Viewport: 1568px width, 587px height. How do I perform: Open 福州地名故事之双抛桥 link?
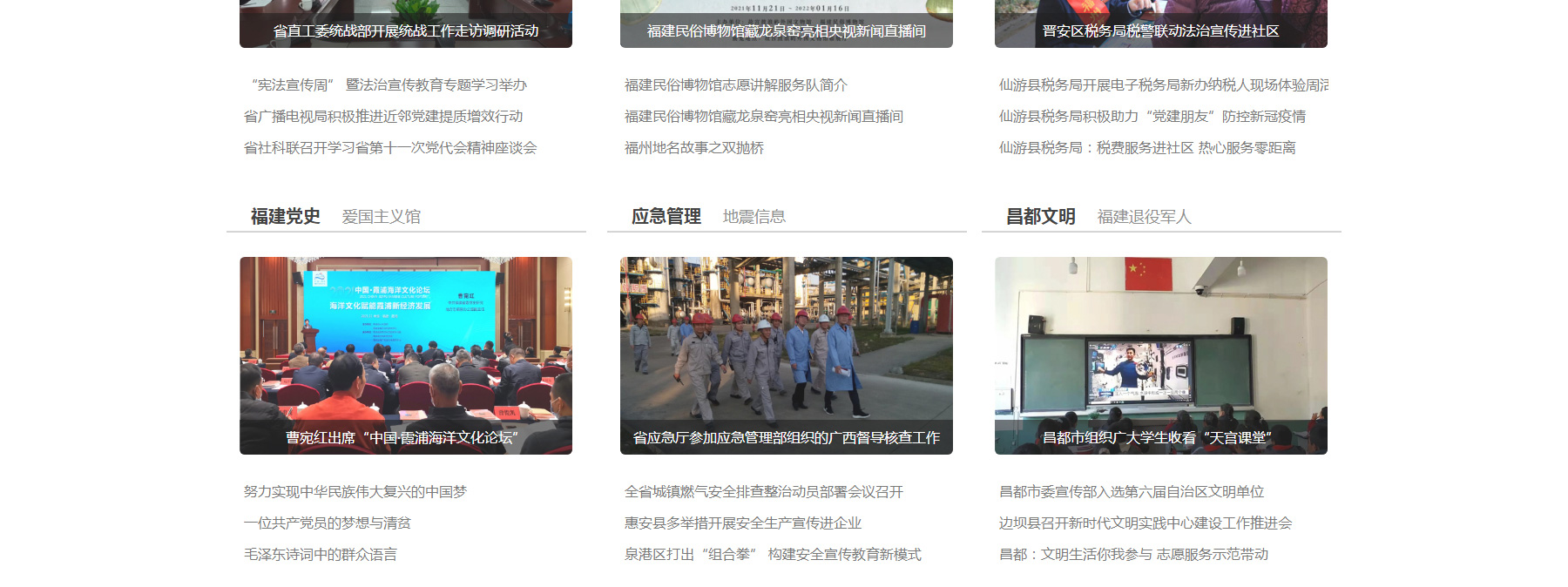[694, 148]
